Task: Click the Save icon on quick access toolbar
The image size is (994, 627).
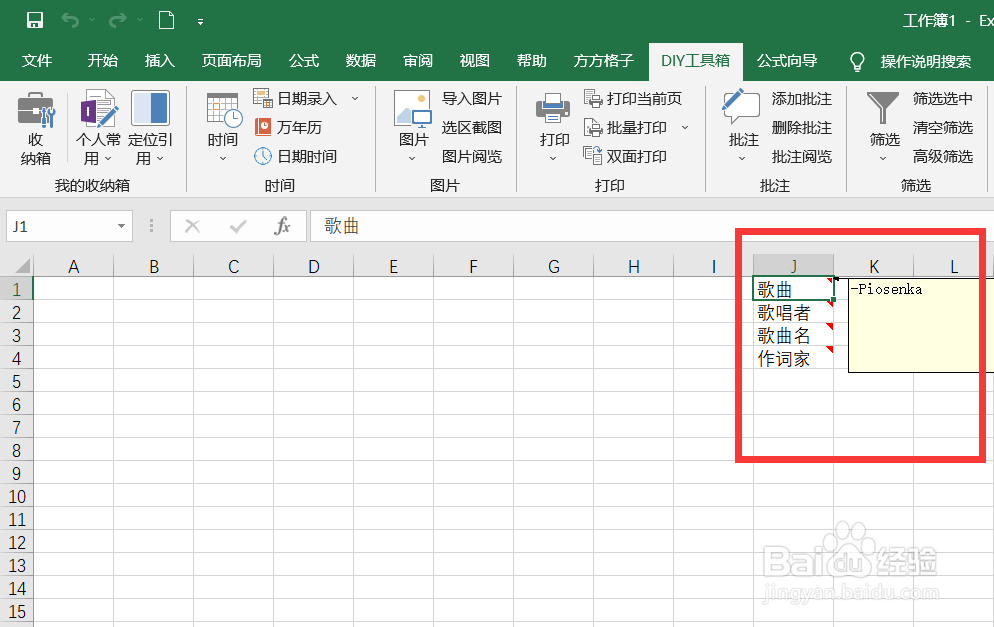Action: pos(33,19)
